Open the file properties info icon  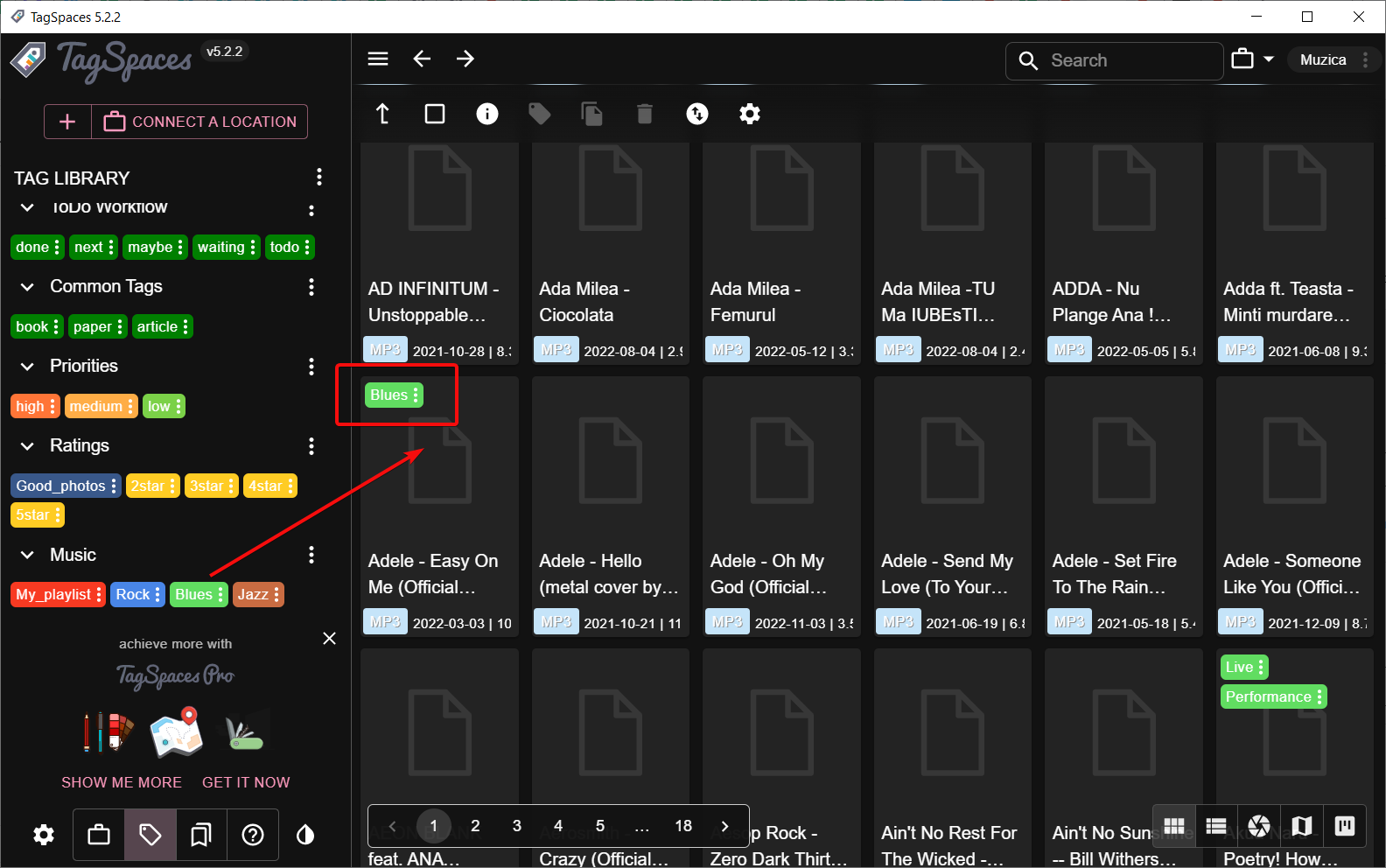coord(487,114)
